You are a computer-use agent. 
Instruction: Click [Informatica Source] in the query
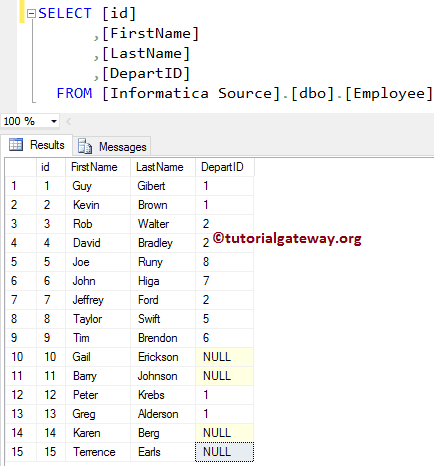[x=191, y=93]
